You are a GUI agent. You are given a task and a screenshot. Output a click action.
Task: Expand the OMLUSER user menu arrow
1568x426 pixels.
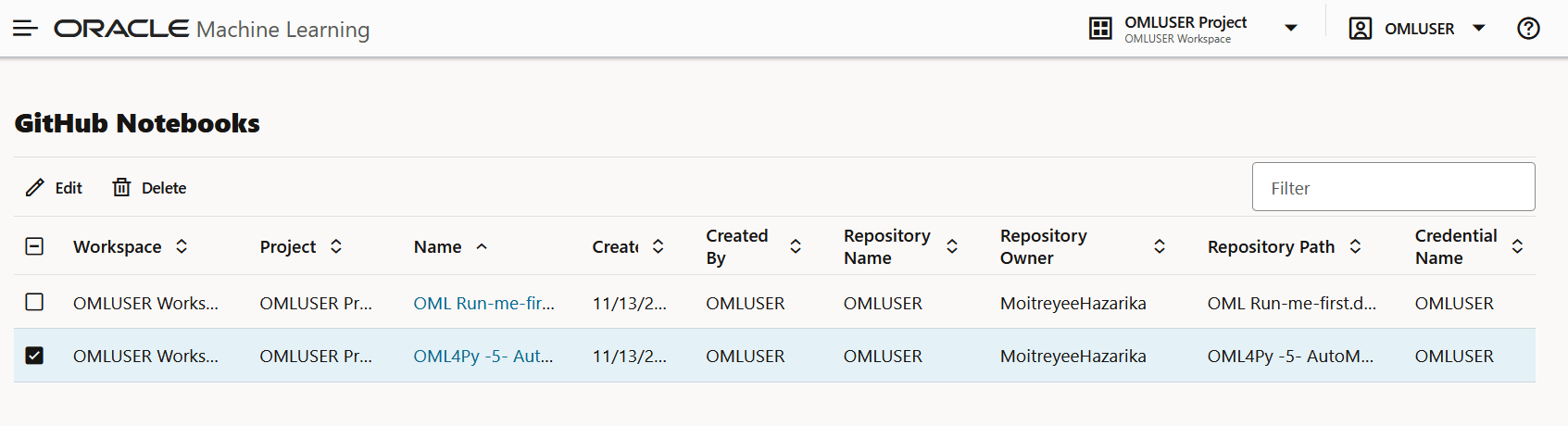(1479, 29)
